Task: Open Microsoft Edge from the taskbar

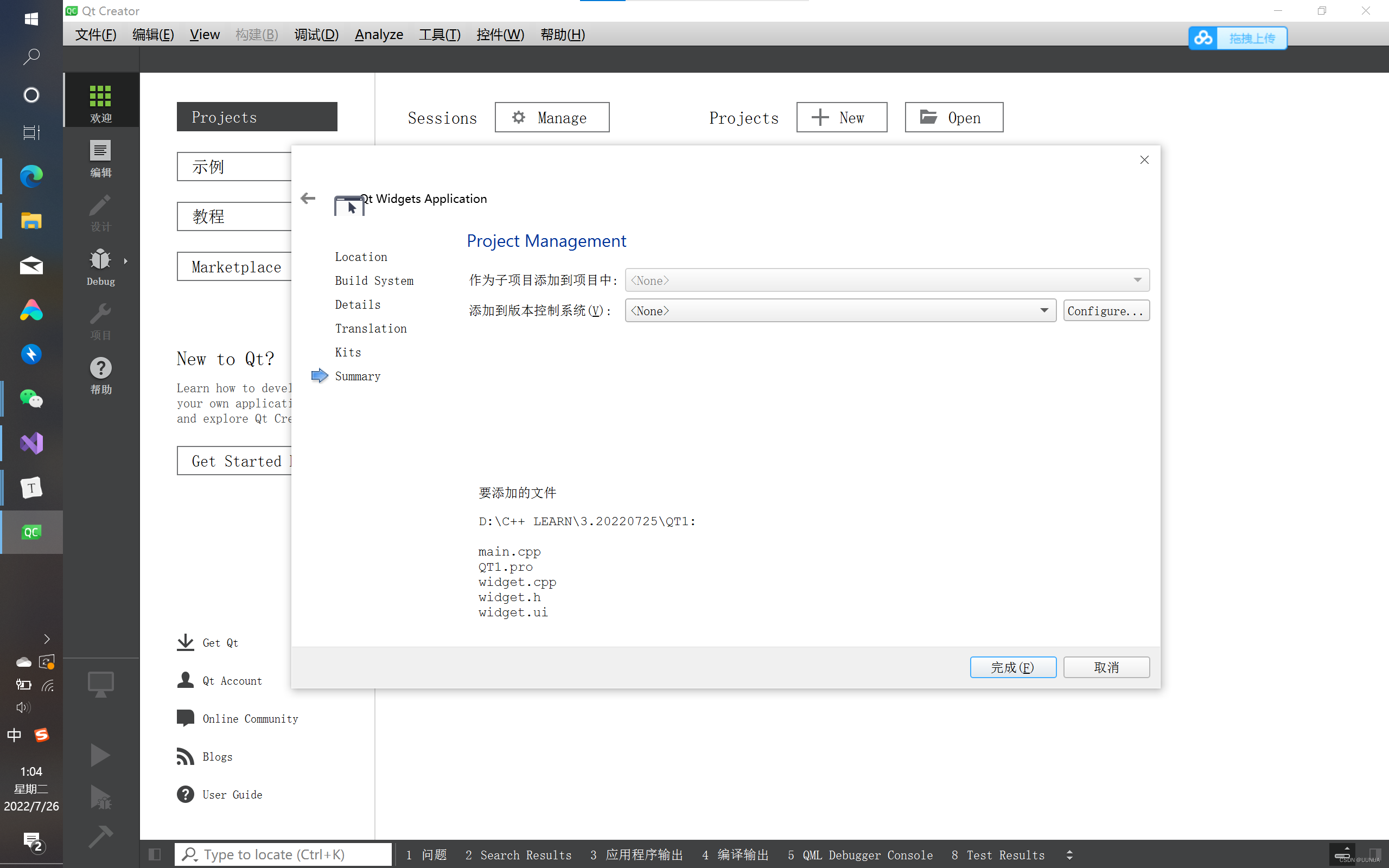Action: [31, 176]
